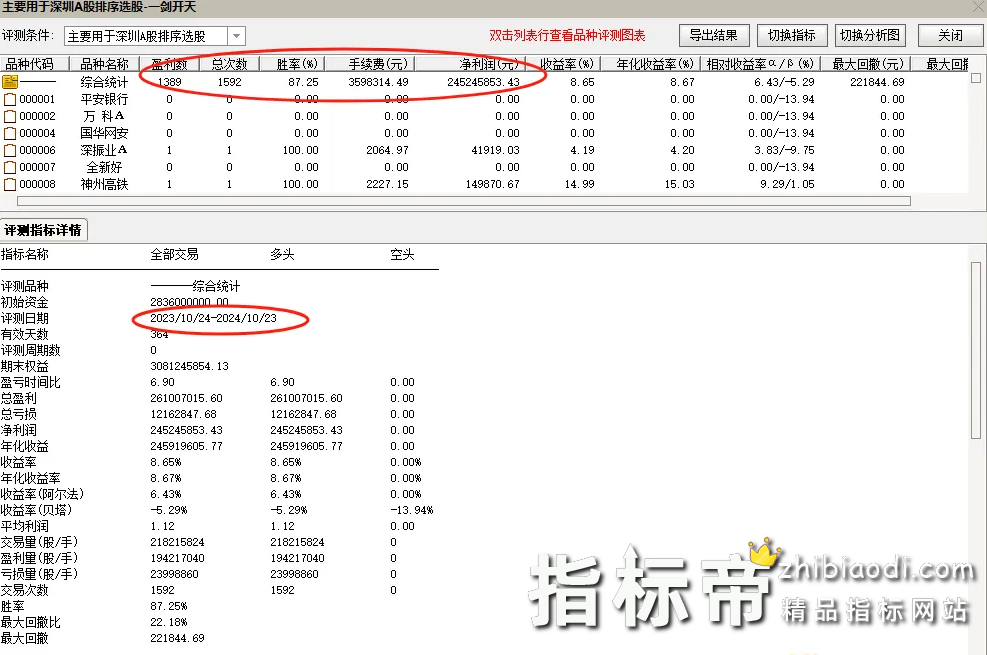Click the 交易次数 label
This screenshot has height=655, width=987.
click(25, 590)
